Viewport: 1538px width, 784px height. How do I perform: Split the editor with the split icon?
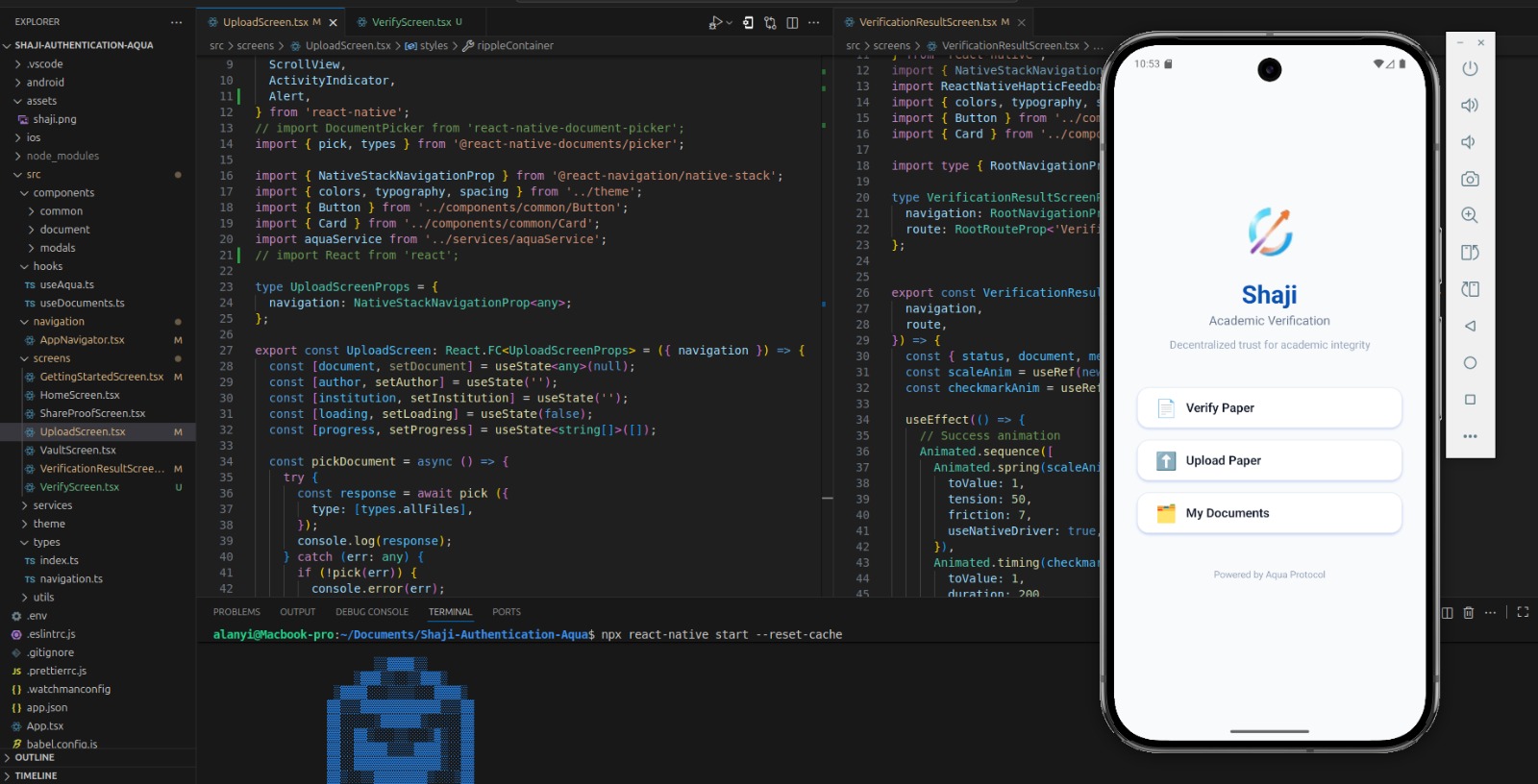[792, 22]
